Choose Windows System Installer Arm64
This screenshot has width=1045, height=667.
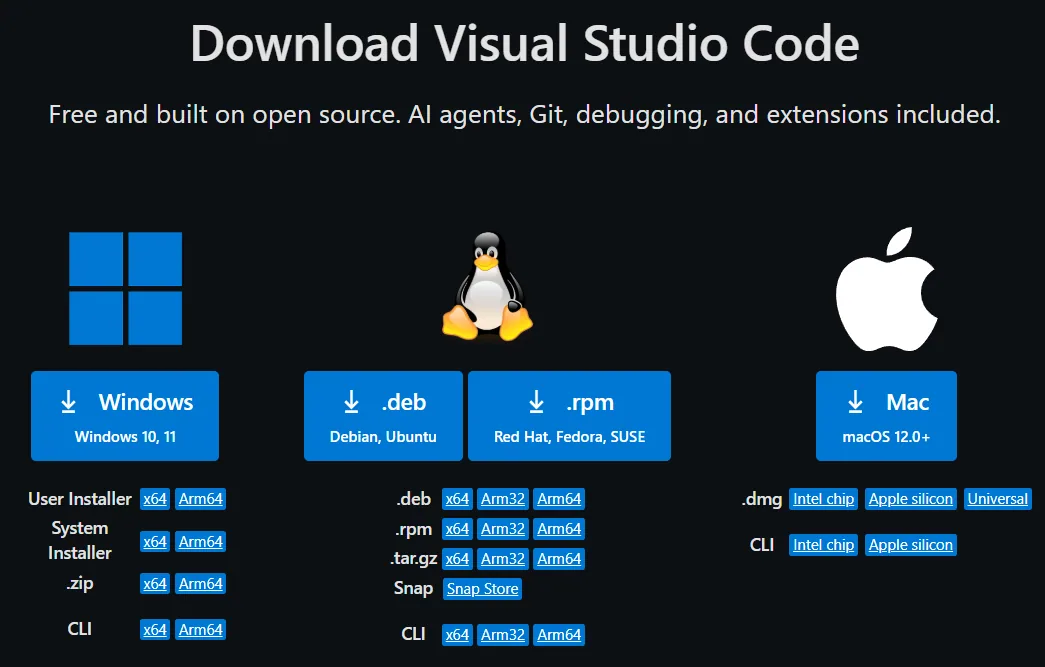coord(201,542)
